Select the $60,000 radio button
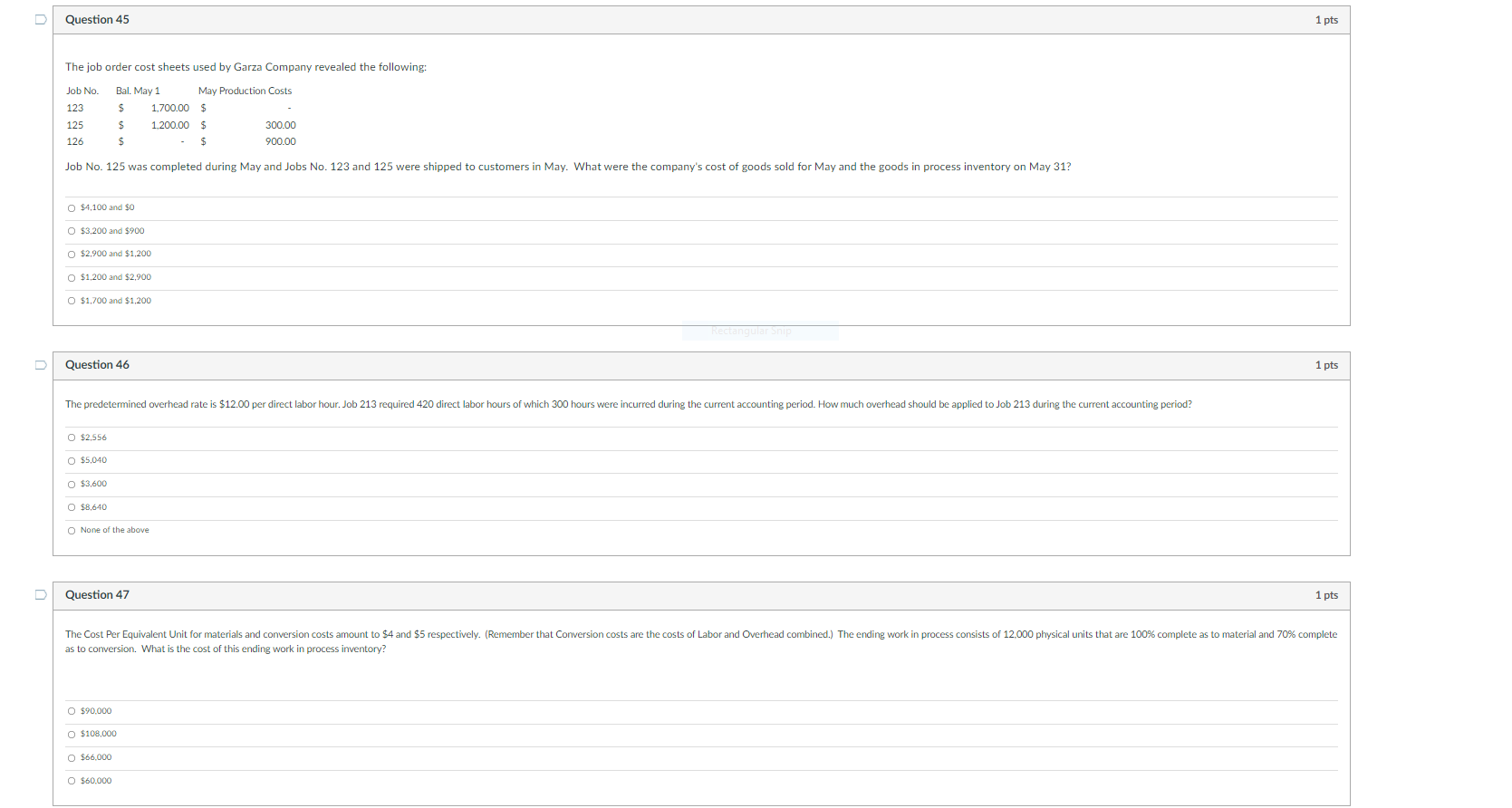The height and width of the screenshot is (808, 1512). click(72, 781)
